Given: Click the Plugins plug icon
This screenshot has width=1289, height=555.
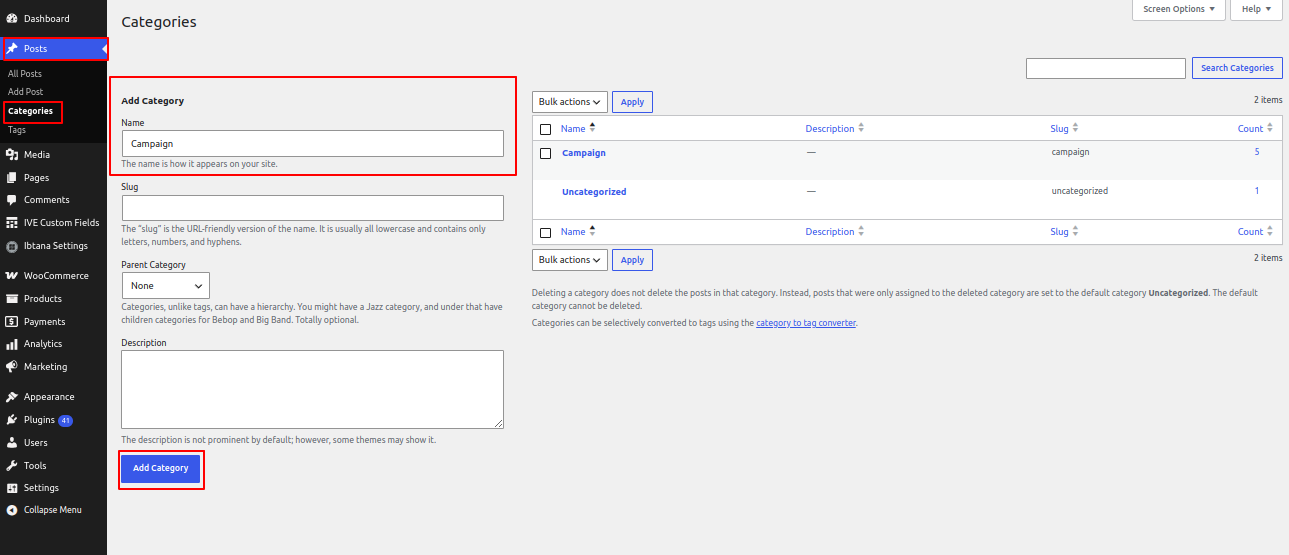Looking at the screenshot, I should point(12,420).
